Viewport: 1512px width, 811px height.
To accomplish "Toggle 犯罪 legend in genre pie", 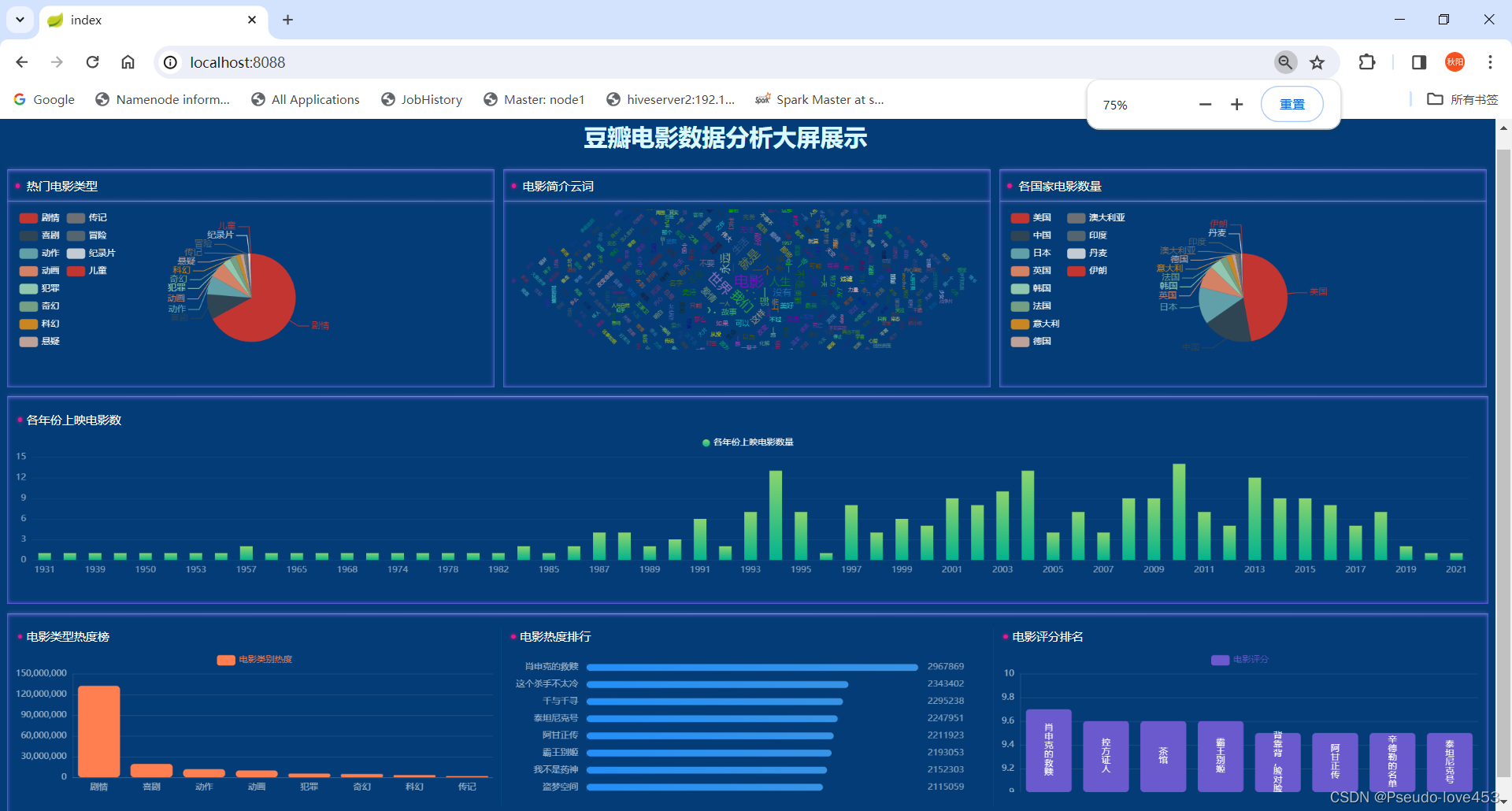I will click(x=39, y=289).
